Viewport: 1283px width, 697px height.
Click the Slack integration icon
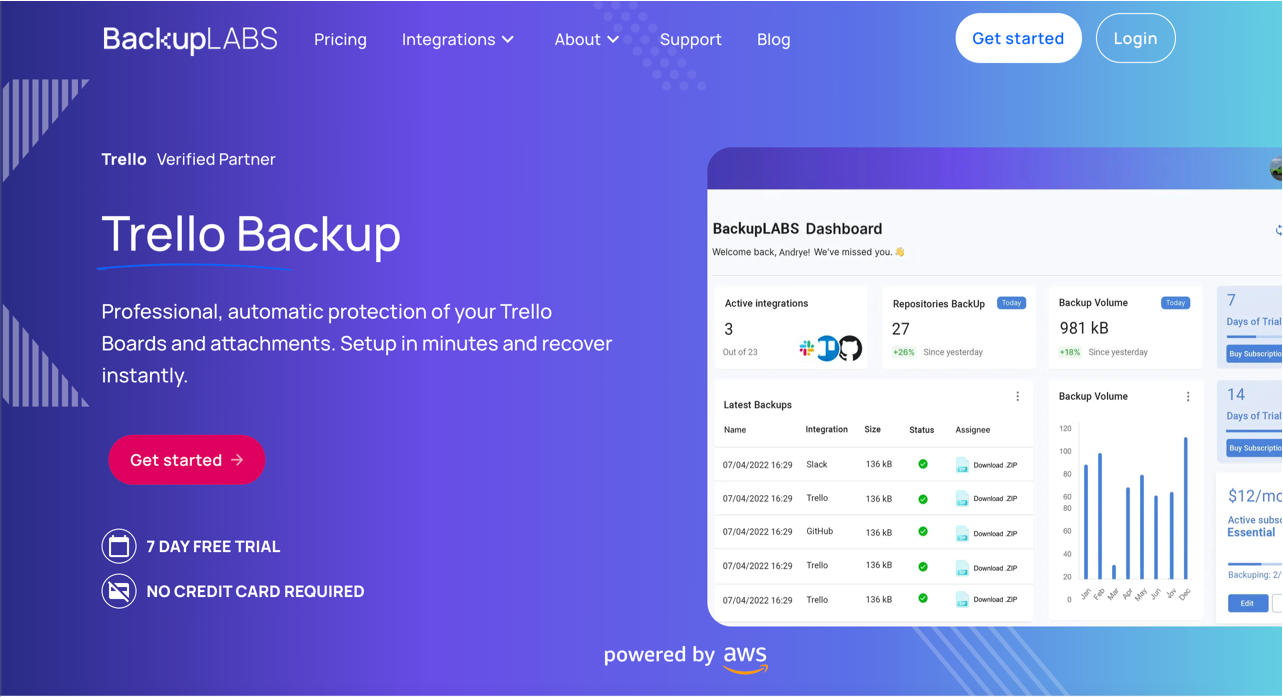click(804, 348)
